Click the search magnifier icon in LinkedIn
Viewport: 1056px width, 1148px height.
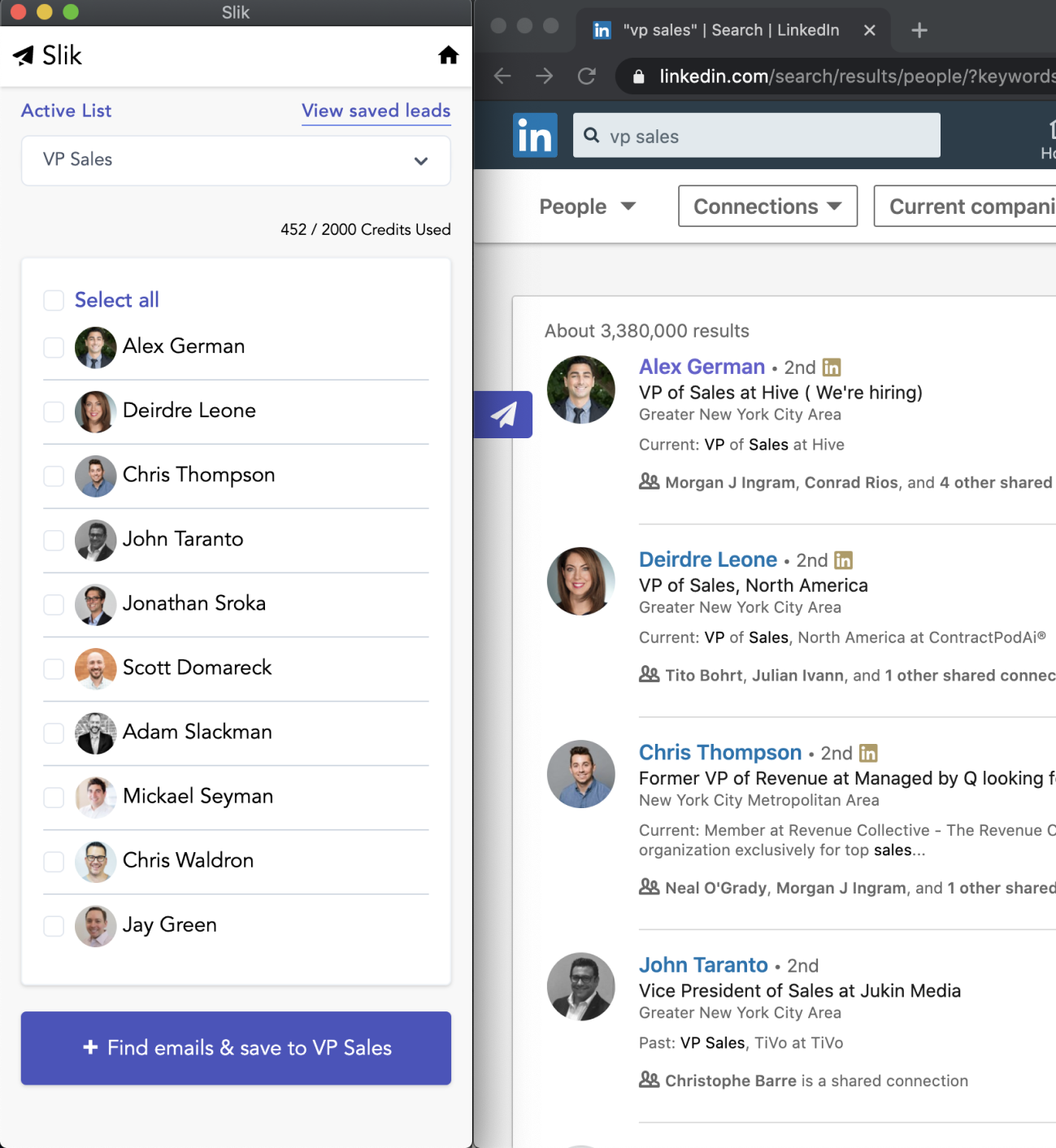click(592, 135)
